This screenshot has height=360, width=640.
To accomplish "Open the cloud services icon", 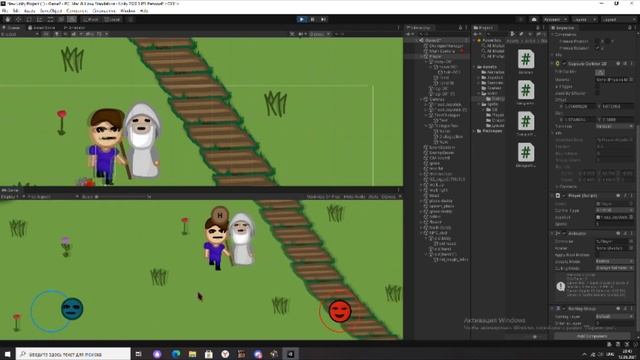I will pos(534,19).
